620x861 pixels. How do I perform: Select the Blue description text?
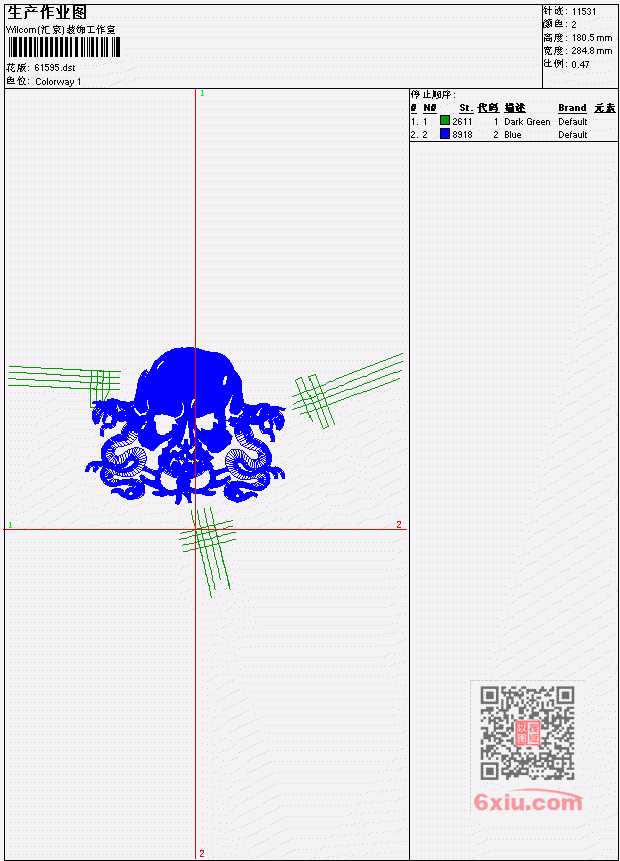(x=513, y=135)
